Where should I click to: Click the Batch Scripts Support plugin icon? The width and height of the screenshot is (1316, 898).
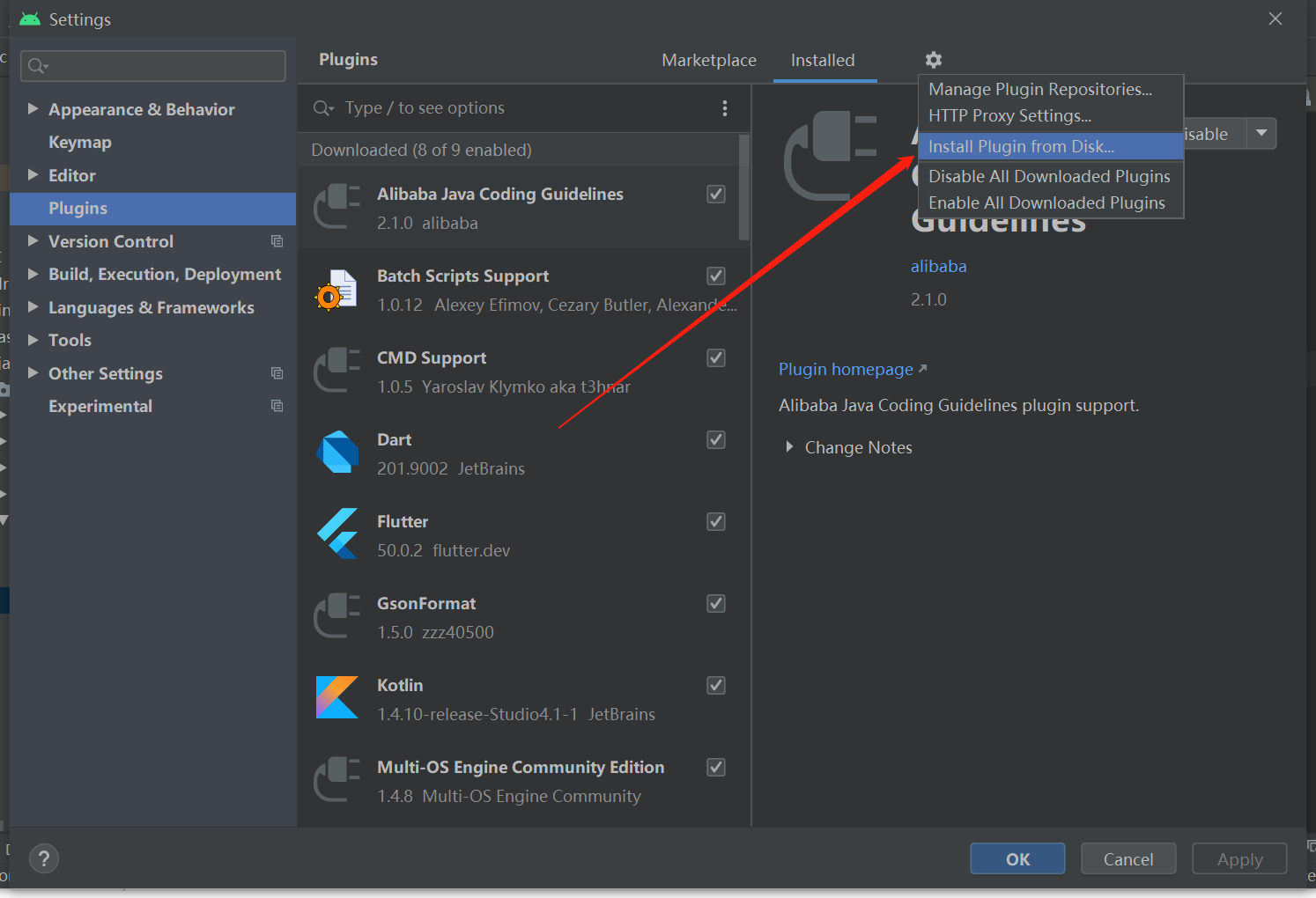(x=337, y=290)
